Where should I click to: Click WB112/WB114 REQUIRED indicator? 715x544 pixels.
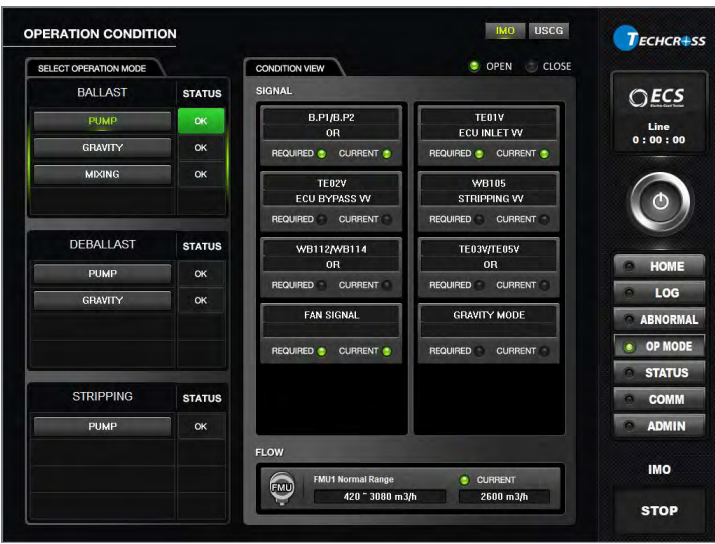point(322,285)
